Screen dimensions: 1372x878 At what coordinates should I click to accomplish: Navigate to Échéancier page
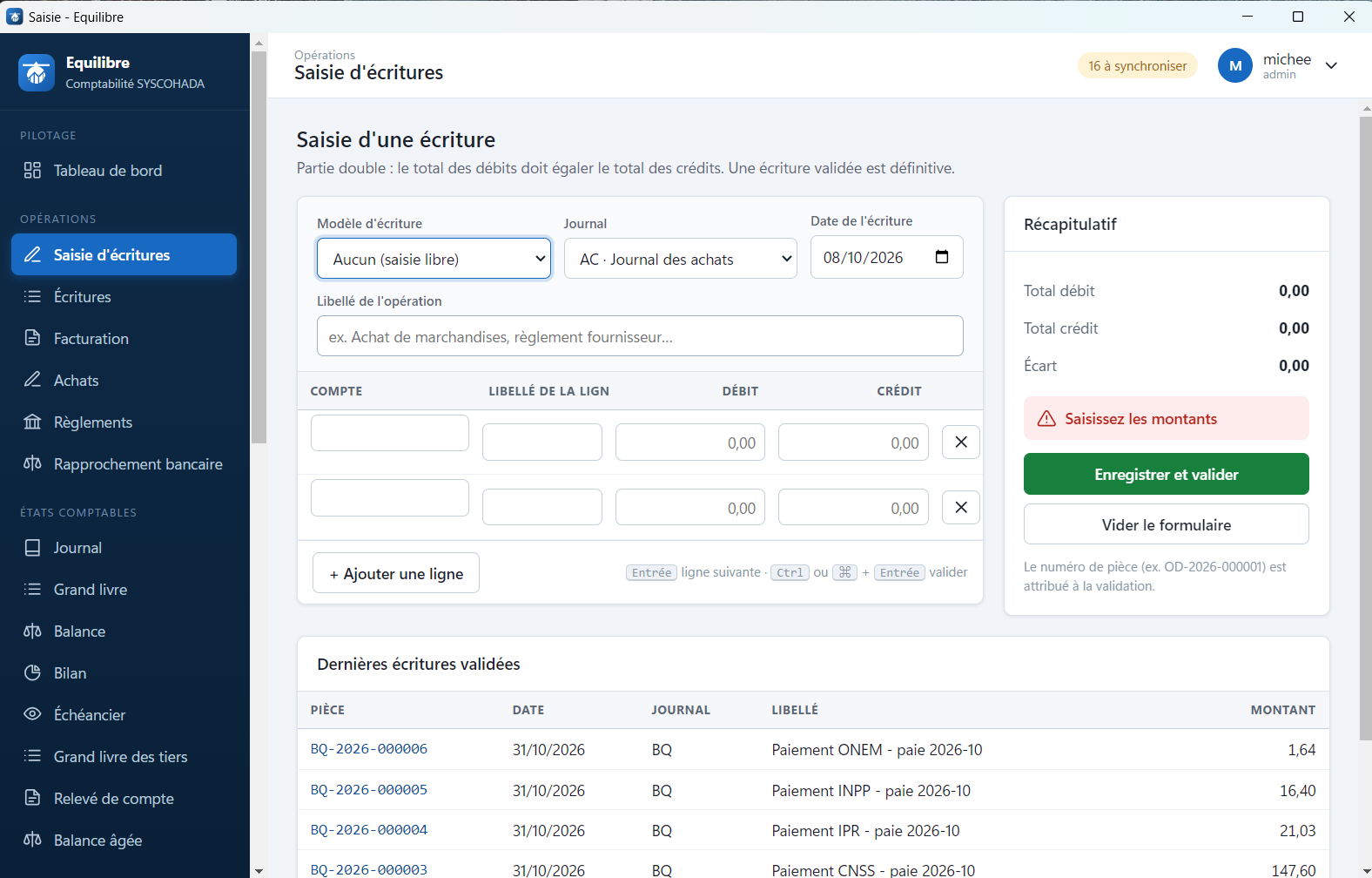[124, 715]
